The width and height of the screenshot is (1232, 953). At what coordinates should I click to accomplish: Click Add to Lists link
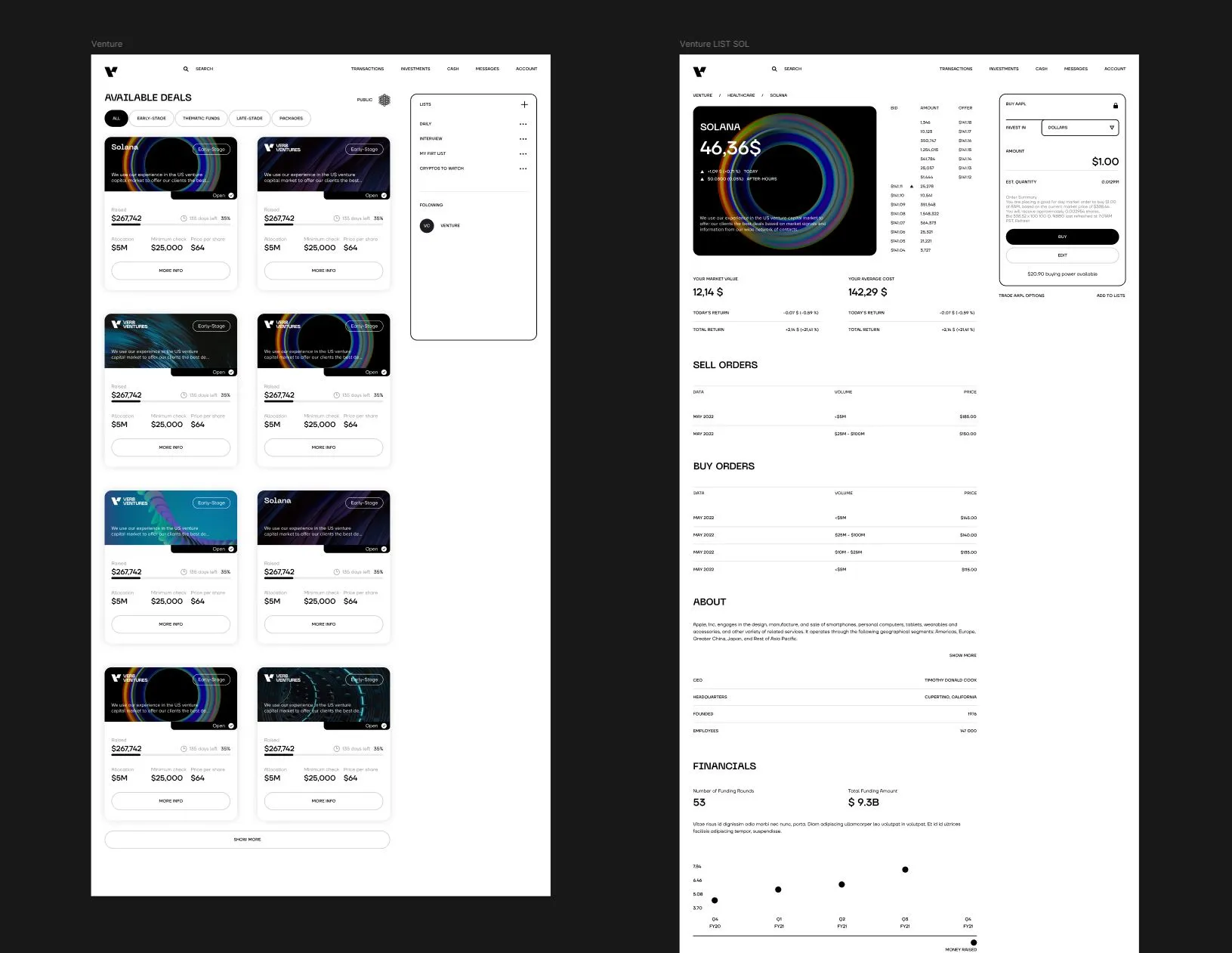[x=1110, y=295]
